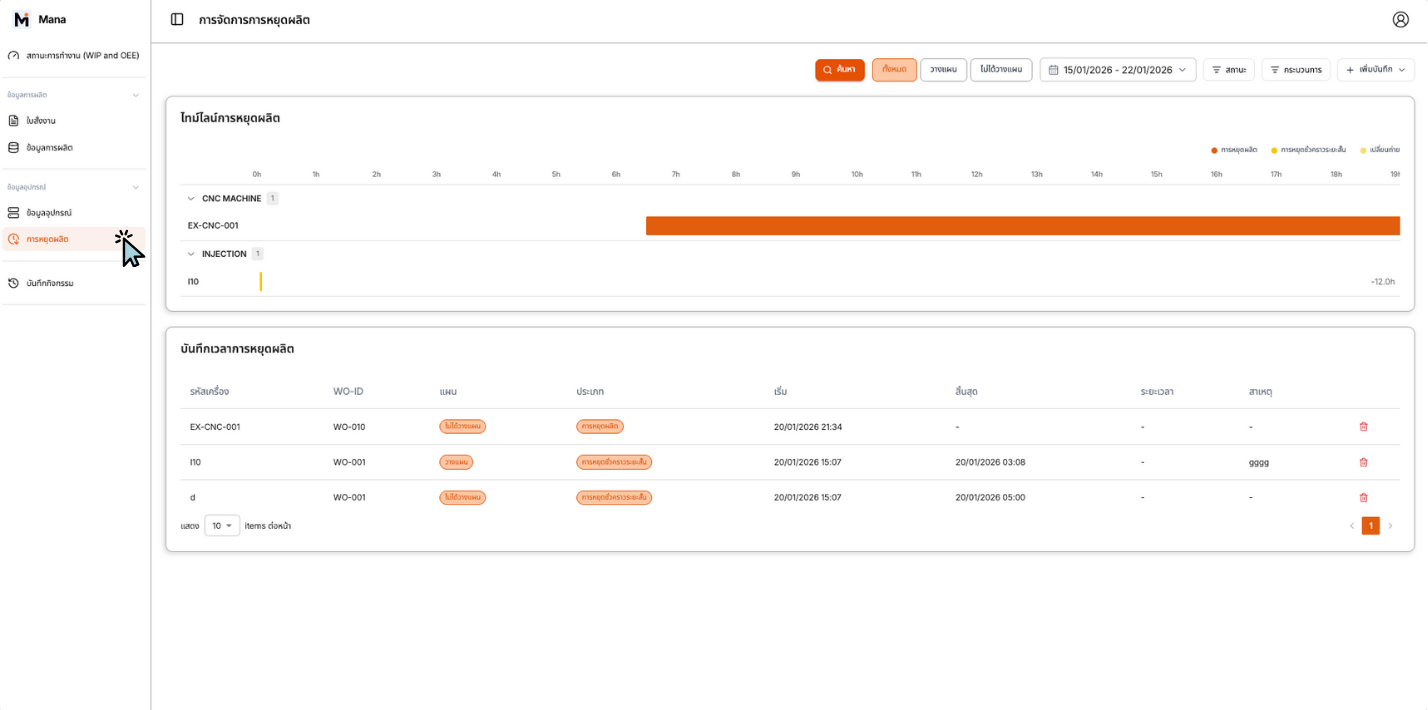Open the user profile icon
This screenshot has width=1428, height=710.
[1400, 19]
